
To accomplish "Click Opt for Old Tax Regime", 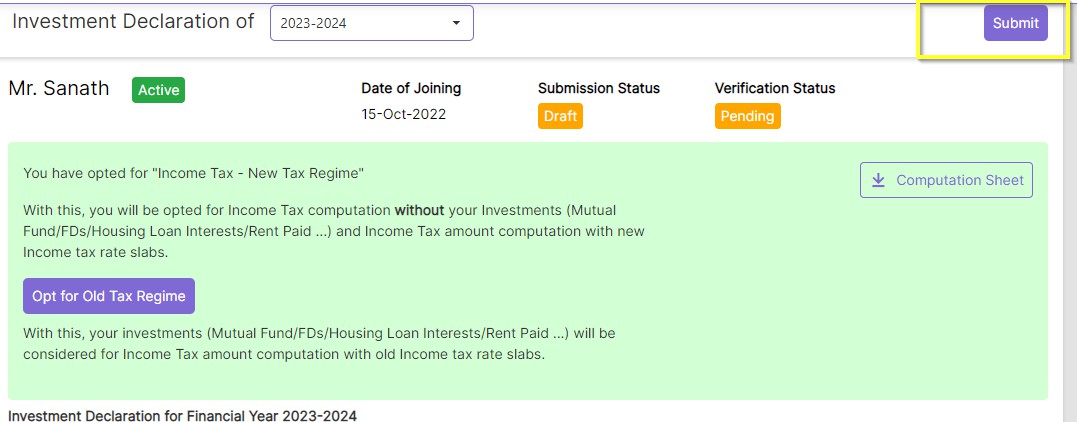I will pyautogui.click(x=109, y=296).
